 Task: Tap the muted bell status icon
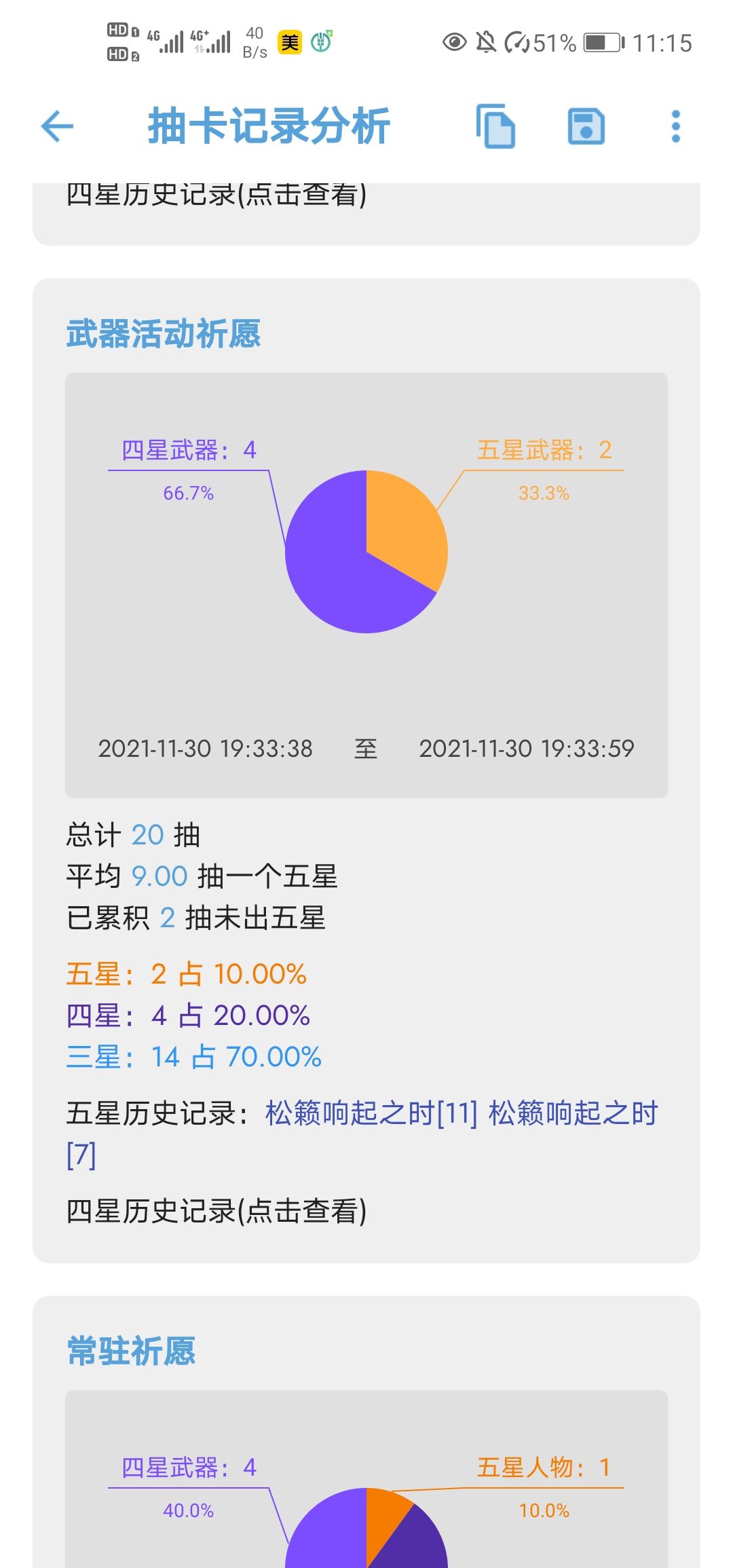(486, 43)
